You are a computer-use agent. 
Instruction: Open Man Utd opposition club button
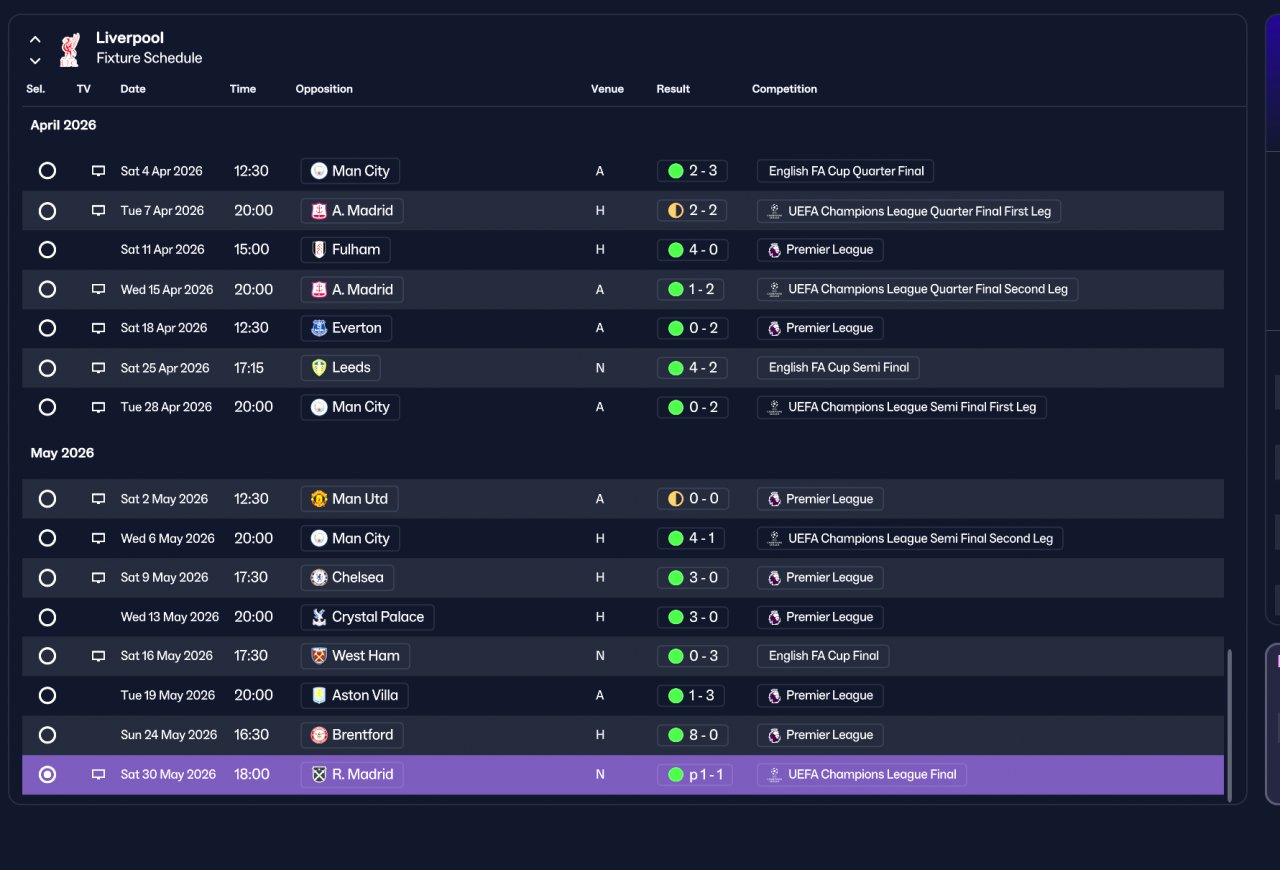[x=350, y=499]
